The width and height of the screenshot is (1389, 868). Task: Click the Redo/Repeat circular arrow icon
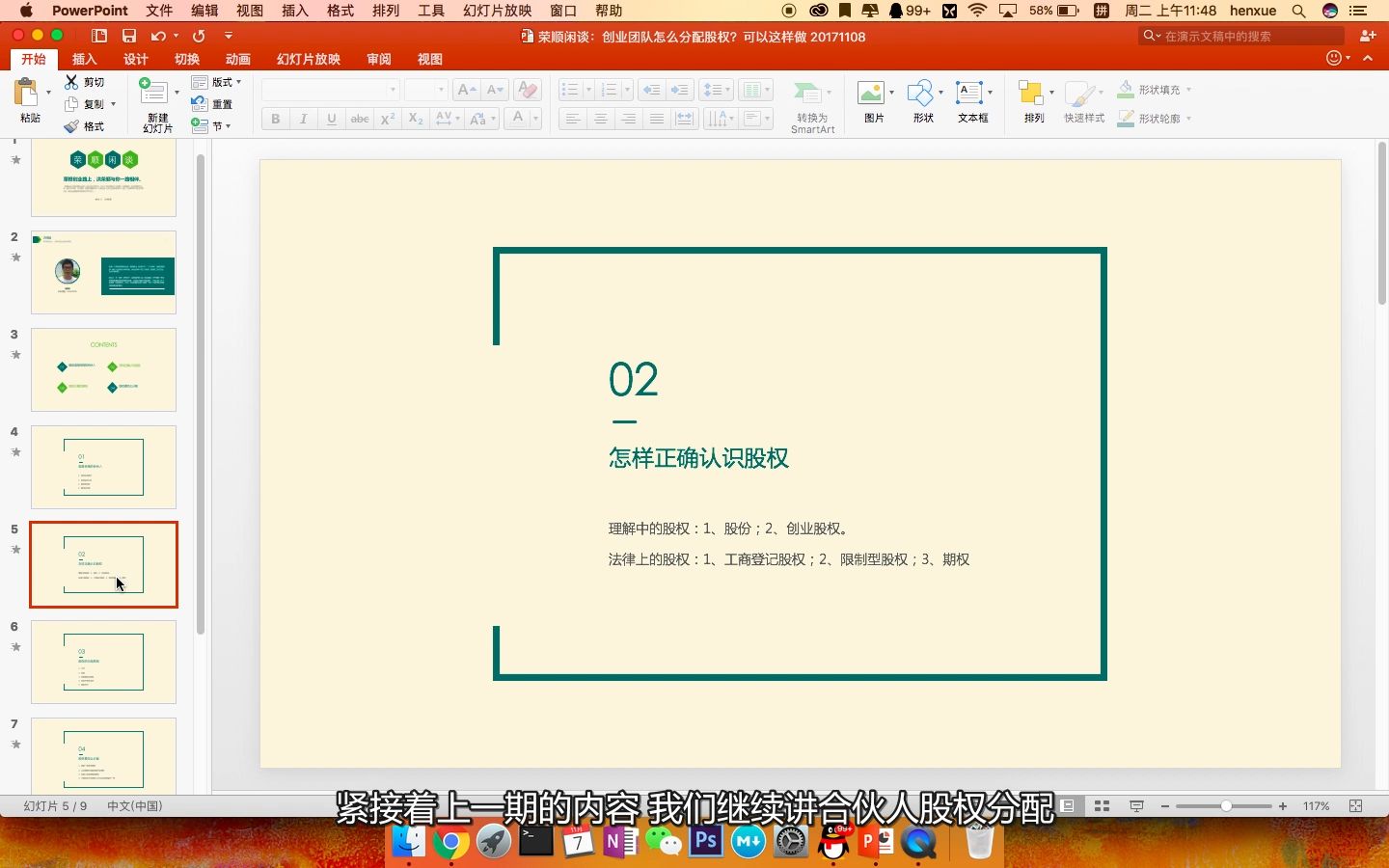coord(199,36)
